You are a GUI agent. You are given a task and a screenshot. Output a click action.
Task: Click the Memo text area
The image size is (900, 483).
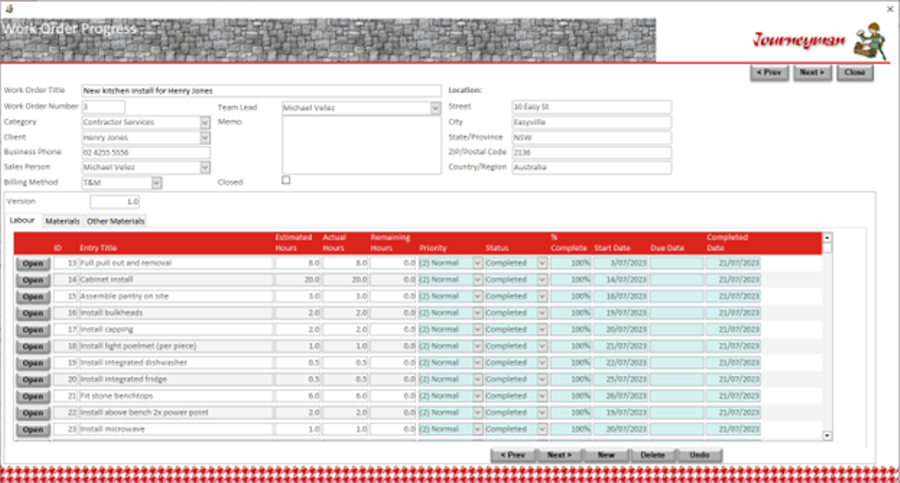click(362, 145)
